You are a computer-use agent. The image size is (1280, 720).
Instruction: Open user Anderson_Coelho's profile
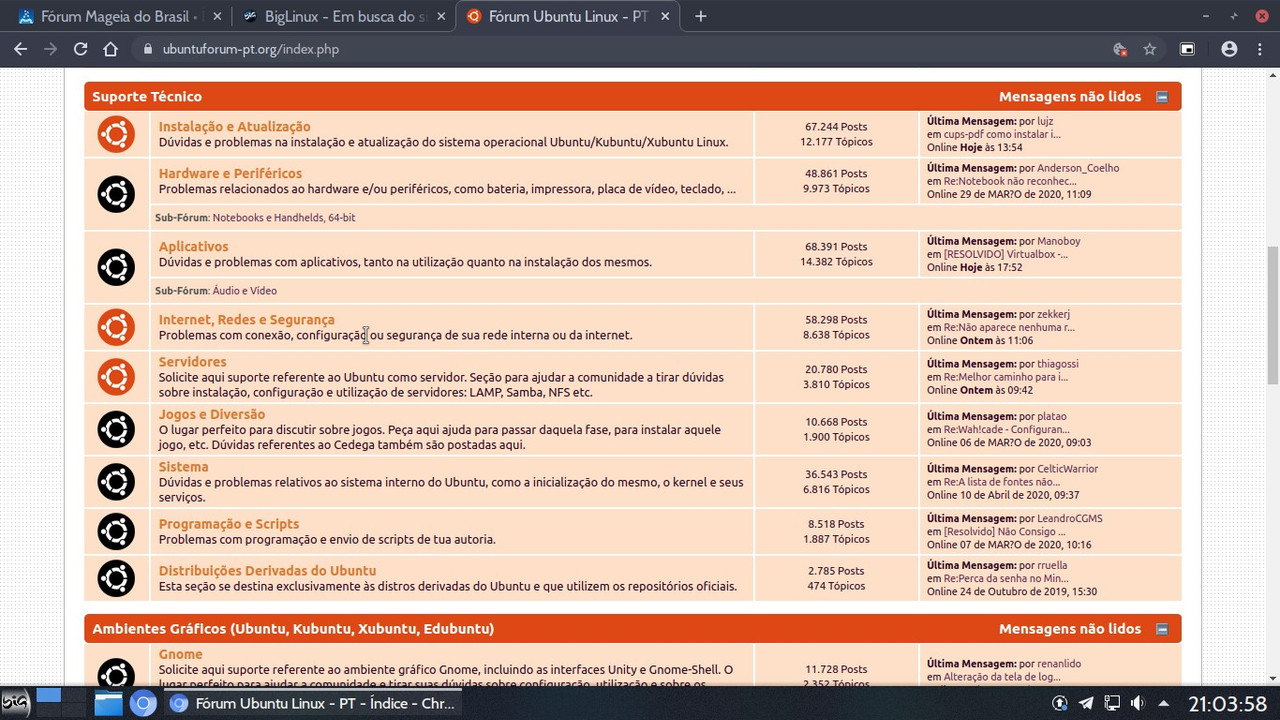(x=1078, y=168)
